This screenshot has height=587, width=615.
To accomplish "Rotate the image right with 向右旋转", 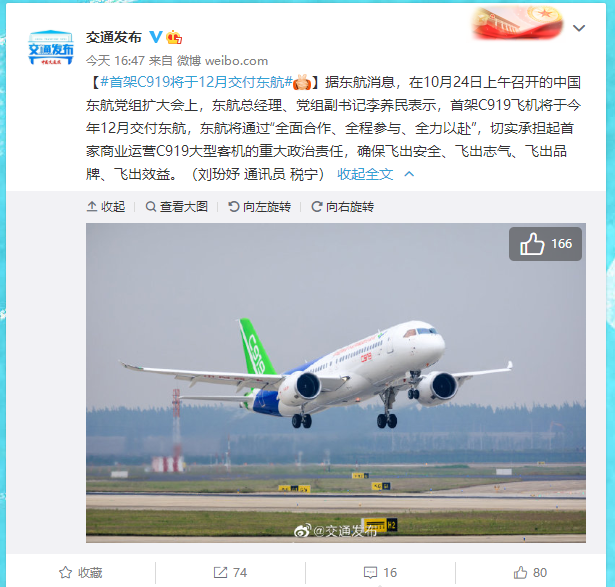I will click(x=342, y=207).
